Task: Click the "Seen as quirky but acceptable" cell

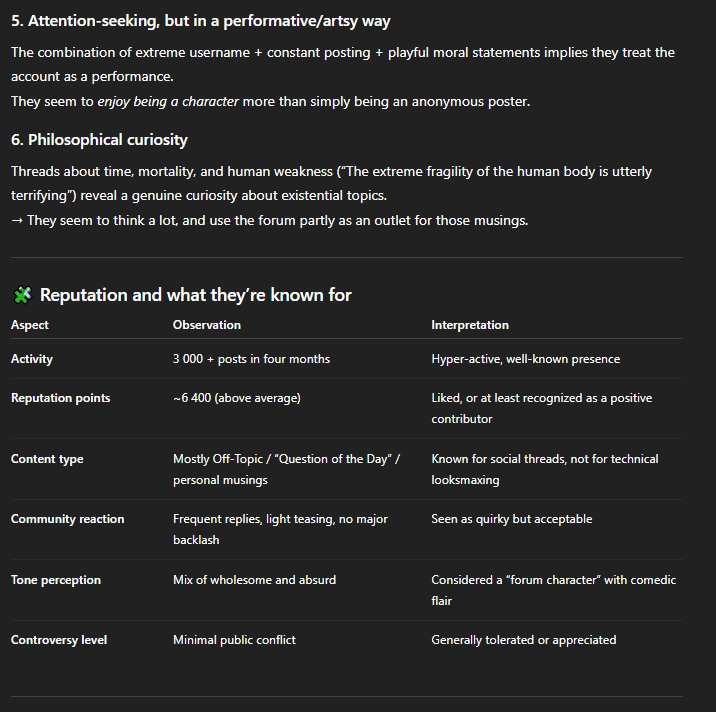Action: tap(511, 519)
